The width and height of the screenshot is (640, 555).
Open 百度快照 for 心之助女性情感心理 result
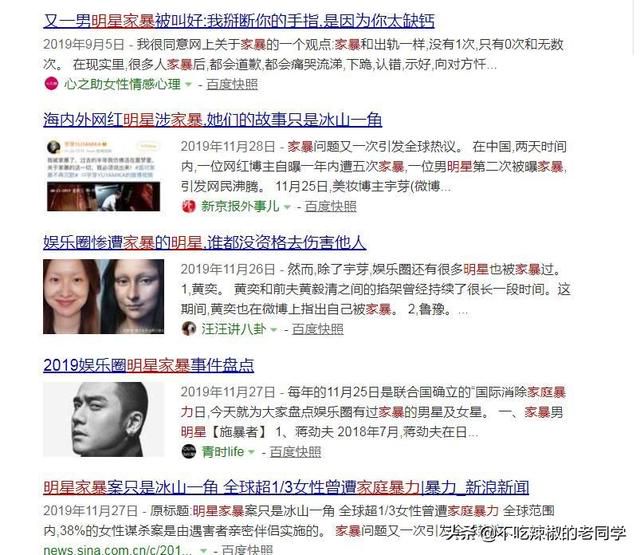click(x=232, y=84)
